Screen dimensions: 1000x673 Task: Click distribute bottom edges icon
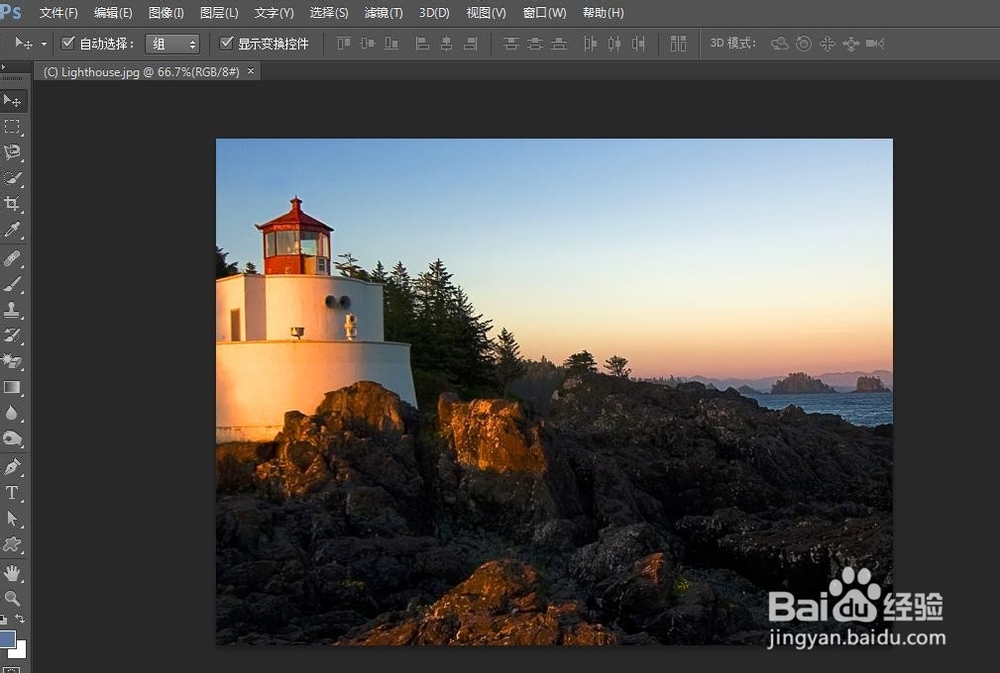pos(559,43)
